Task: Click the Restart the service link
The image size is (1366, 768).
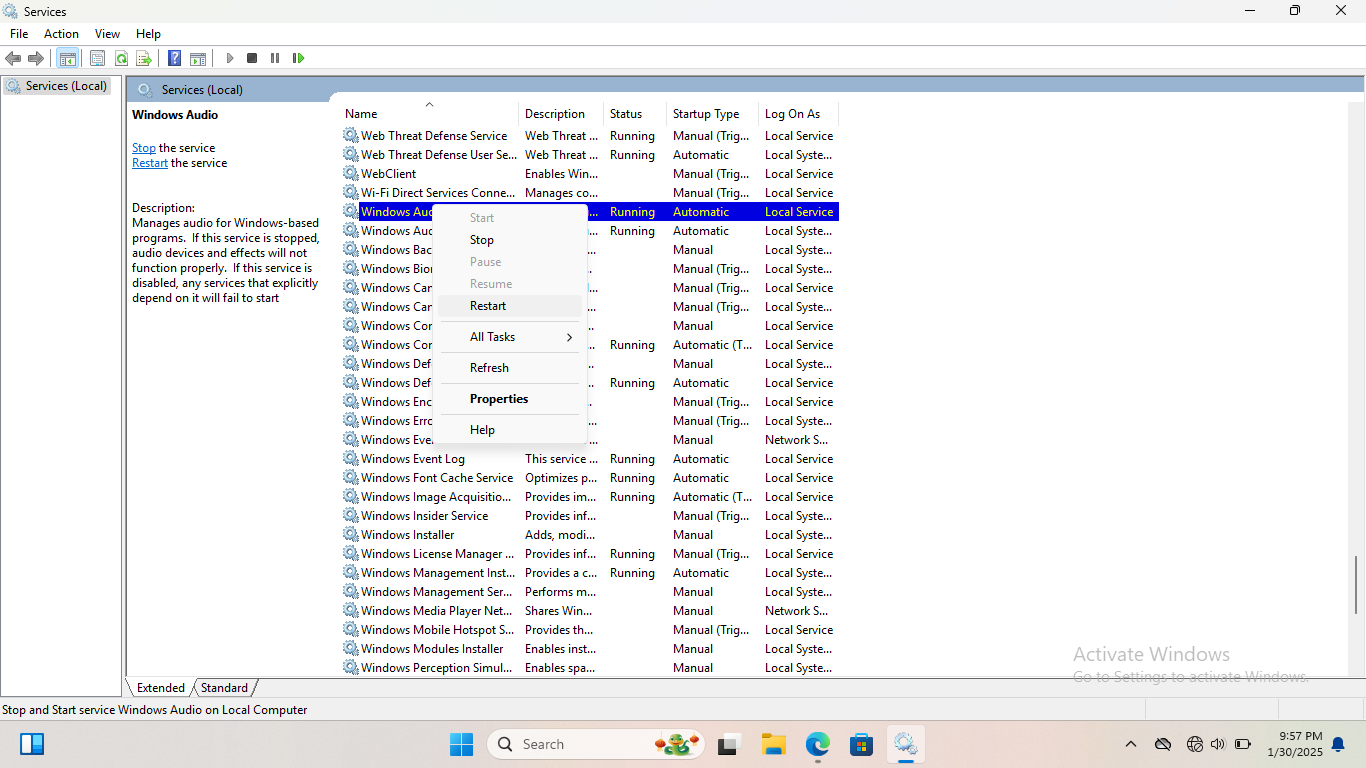Action: tap(150, 163)
